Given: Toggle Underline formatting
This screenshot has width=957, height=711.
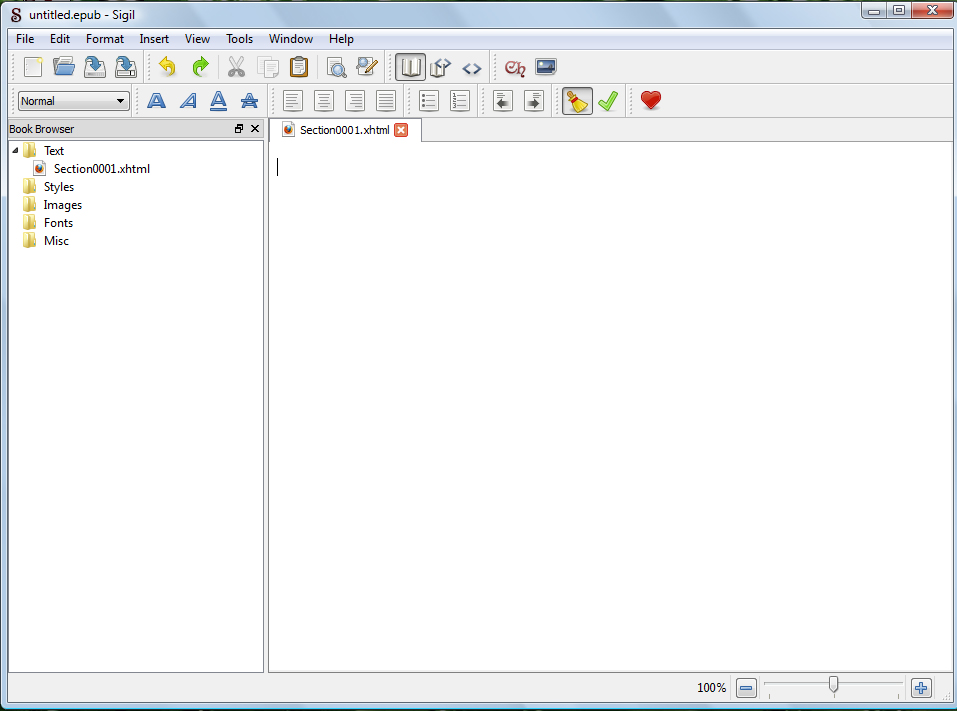Looking at the screenshot, I should (x=218, y=101).
